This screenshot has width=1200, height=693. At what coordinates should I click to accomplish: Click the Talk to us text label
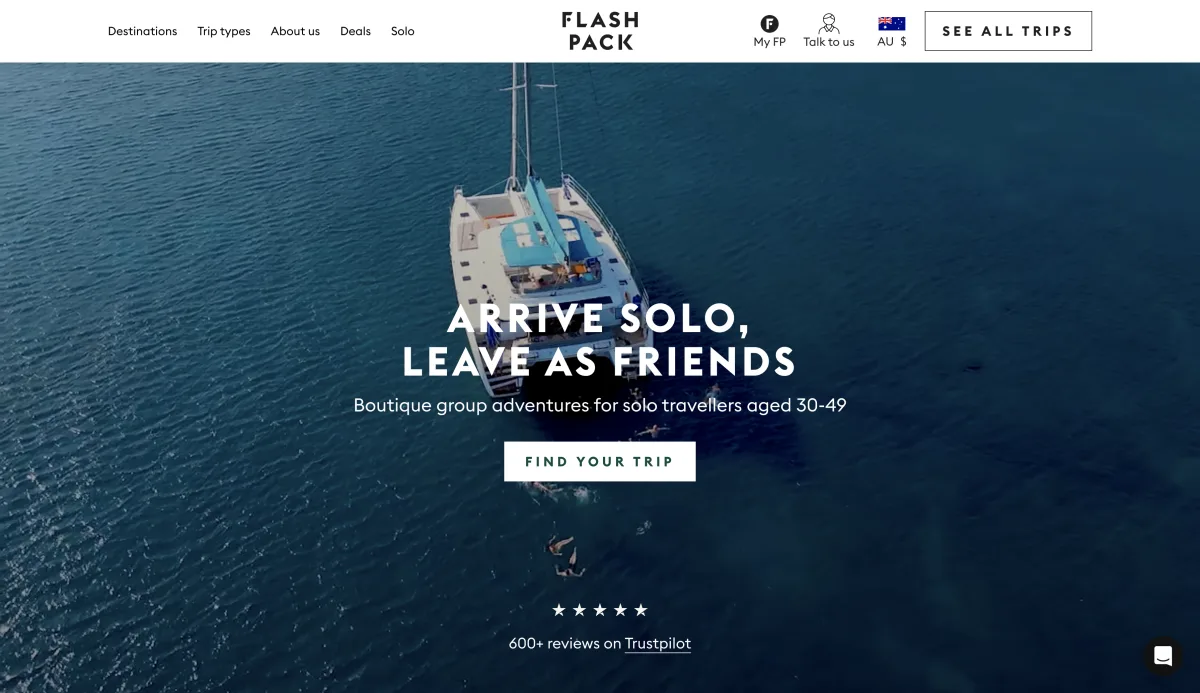click(829, 42)
